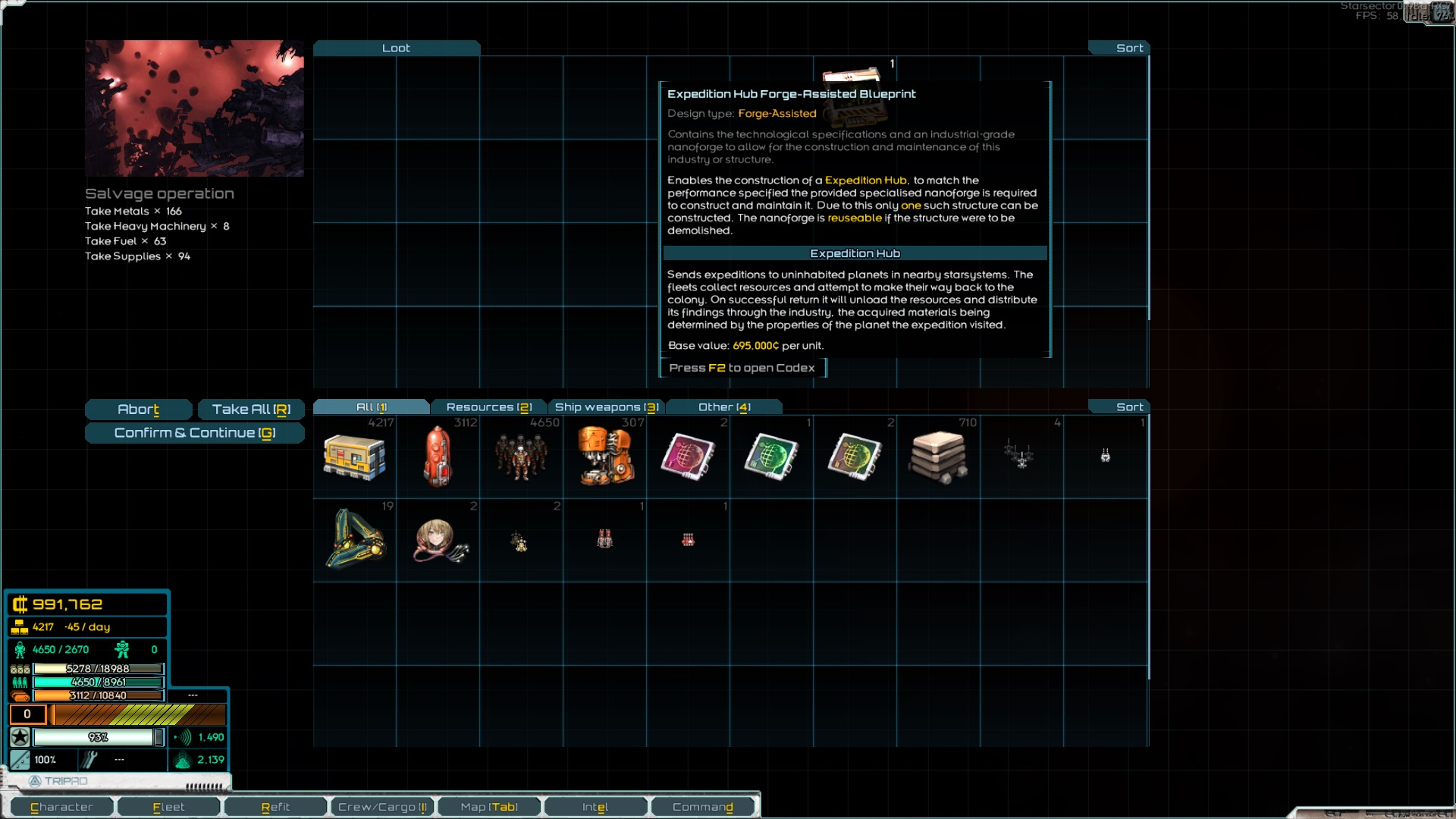Viewport: 1456px width, 819px height.
Task: Take the Expedition Hub blueprint from loot
Action: (852, 74)
